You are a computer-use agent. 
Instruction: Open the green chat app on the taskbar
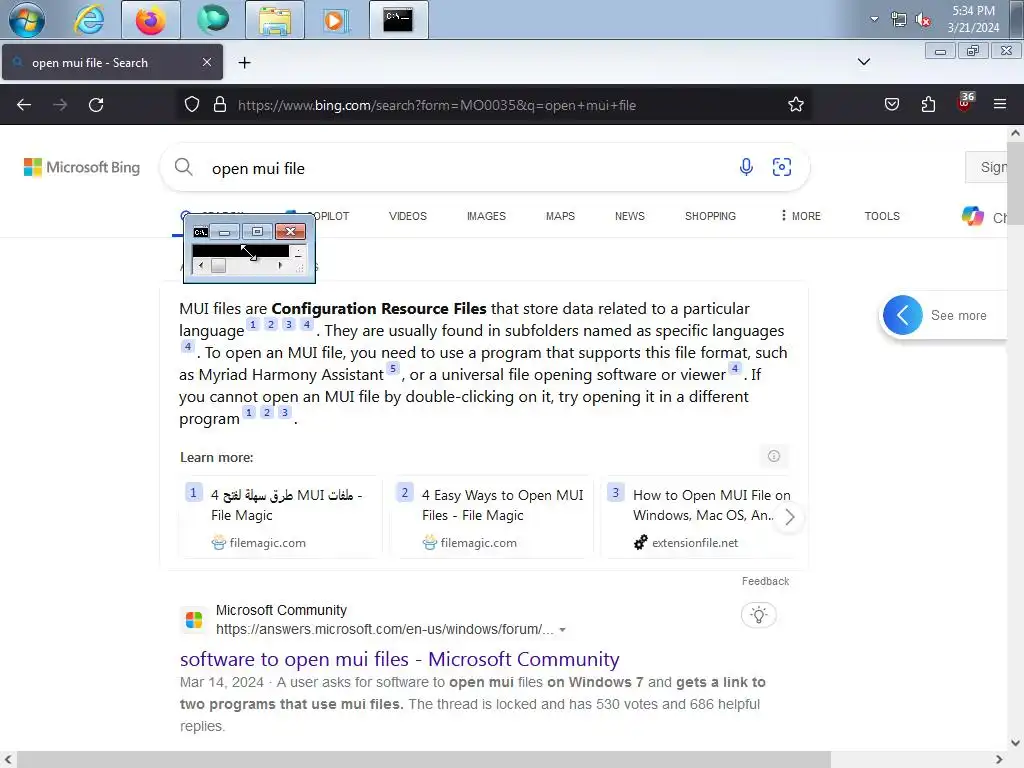pos(213,20)
